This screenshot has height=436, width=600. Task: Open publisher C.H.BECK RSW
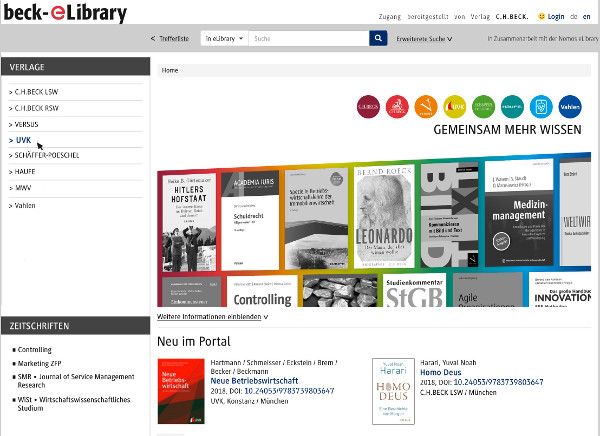pyautogui.click(x=36, y=108)
